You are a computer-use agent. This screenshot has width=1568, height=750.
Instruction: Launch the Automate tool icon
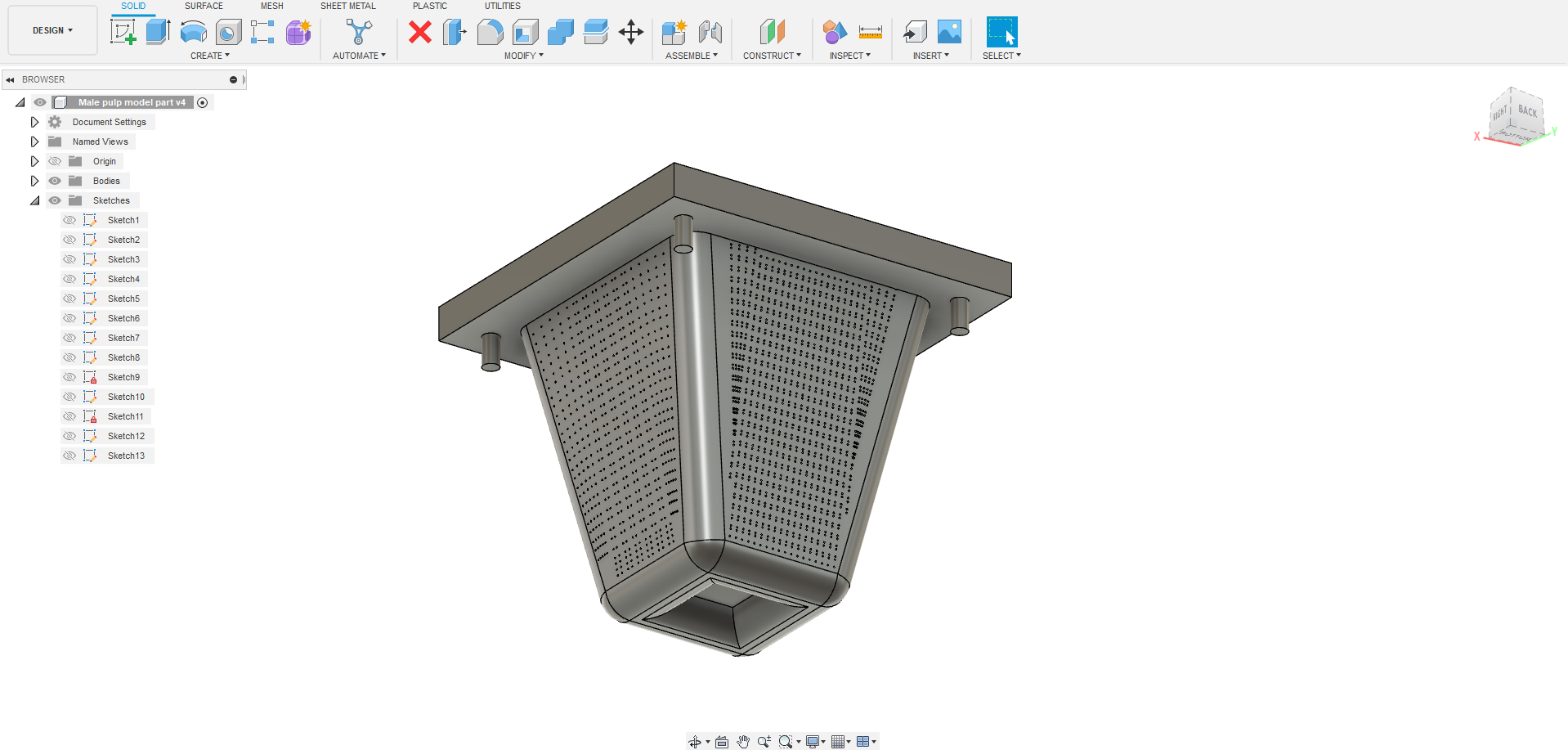pyautogui.click(x=359, y=32)
